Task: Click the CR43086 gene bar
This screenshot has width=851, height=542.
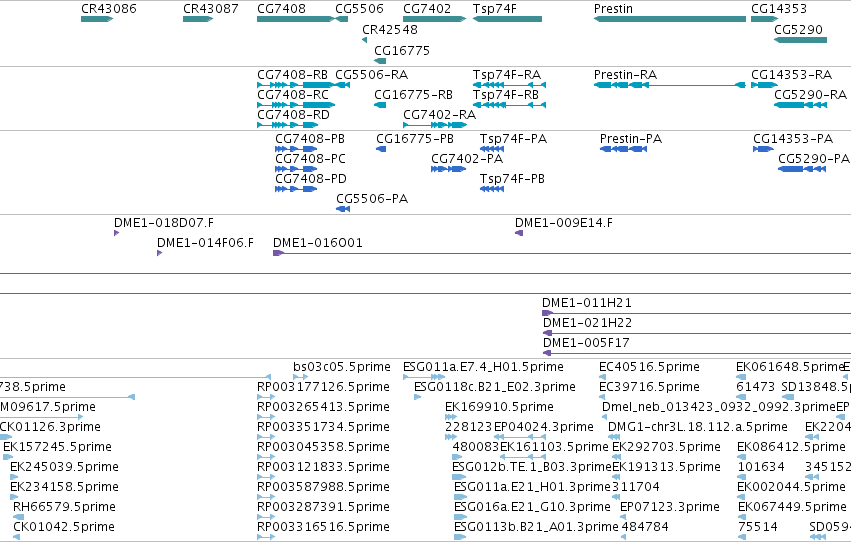Action: [97, 19]
